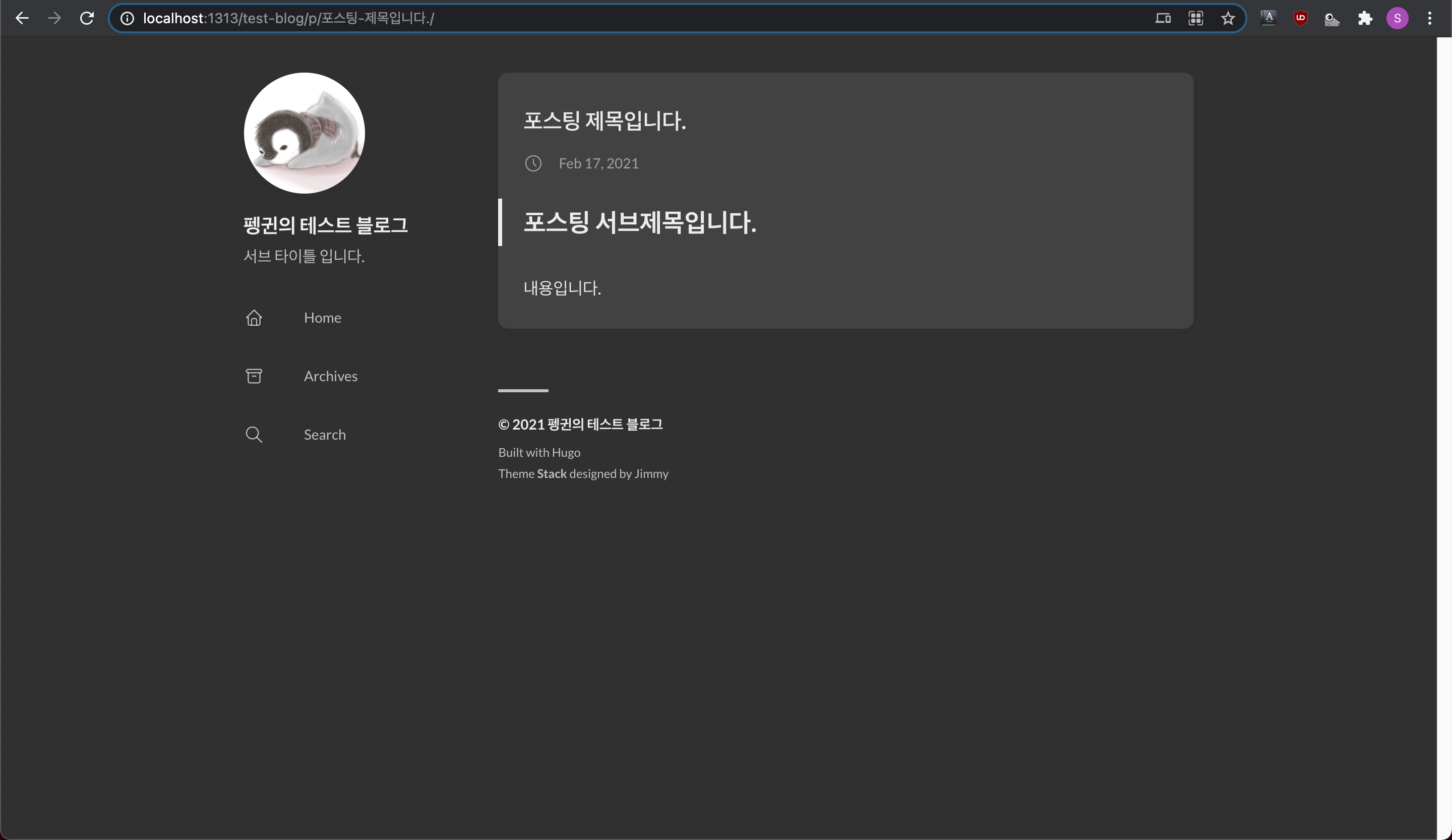Open the Archives menu item
The width and height of the screenshot is (1452, 840).
pos(330,376)
